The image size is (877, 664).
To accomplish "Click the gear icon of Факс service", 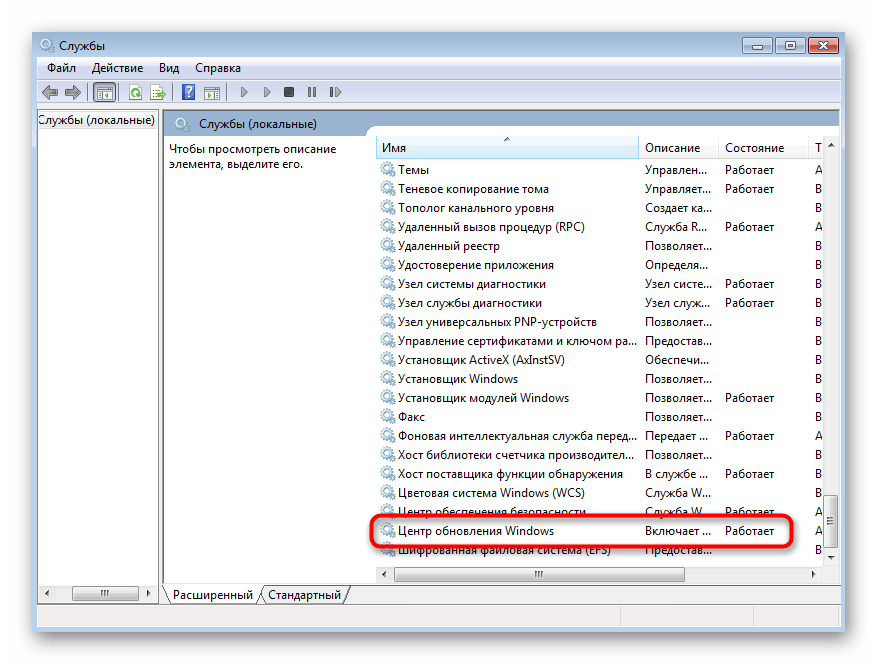I will tap(388, 416).
